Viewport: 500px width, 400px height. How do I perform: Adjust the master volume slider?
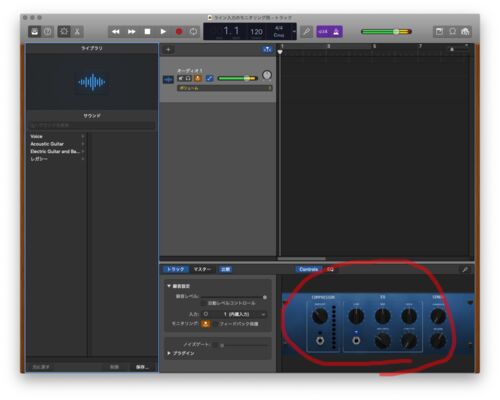(386, 32)
